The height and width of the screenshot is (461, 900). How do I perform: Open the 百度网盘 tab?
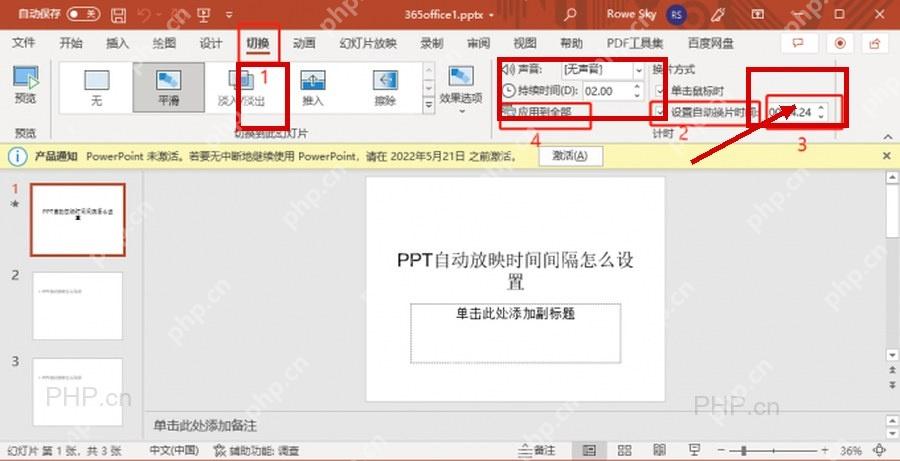click(711, 43)
